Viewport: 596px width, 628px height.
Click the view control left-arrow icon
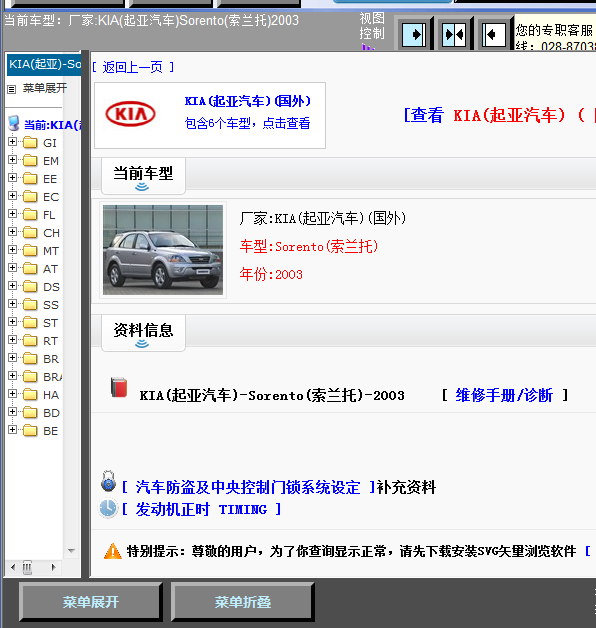494,34
